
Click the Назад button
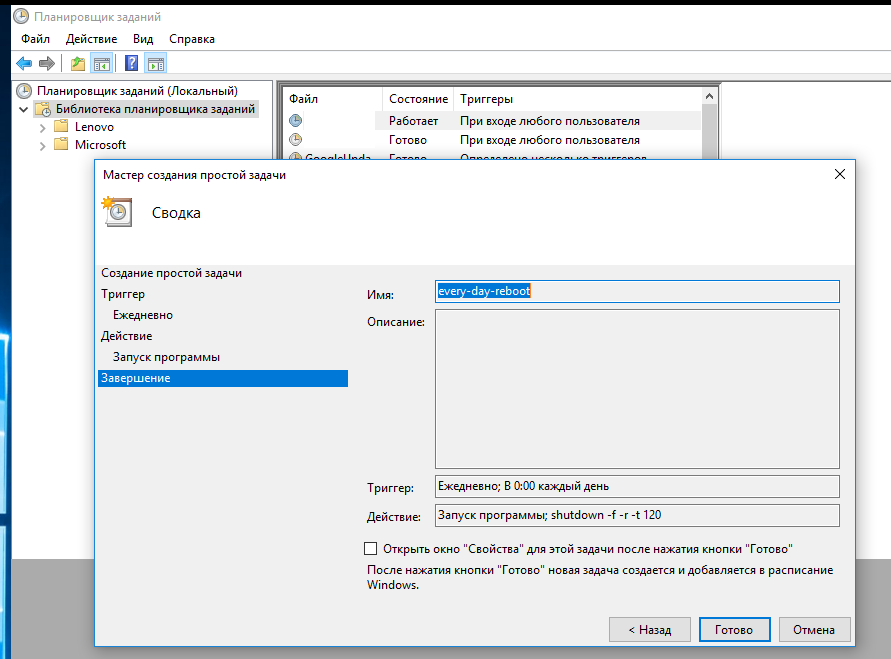pyautogui.click(x=649, y=629)
